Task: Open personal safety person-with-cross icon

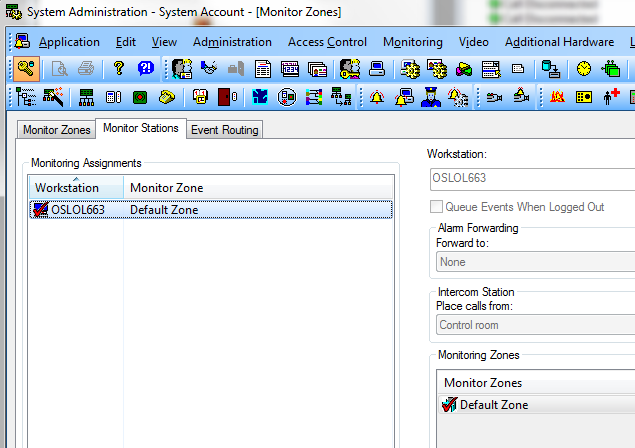Action: [611, 97]
